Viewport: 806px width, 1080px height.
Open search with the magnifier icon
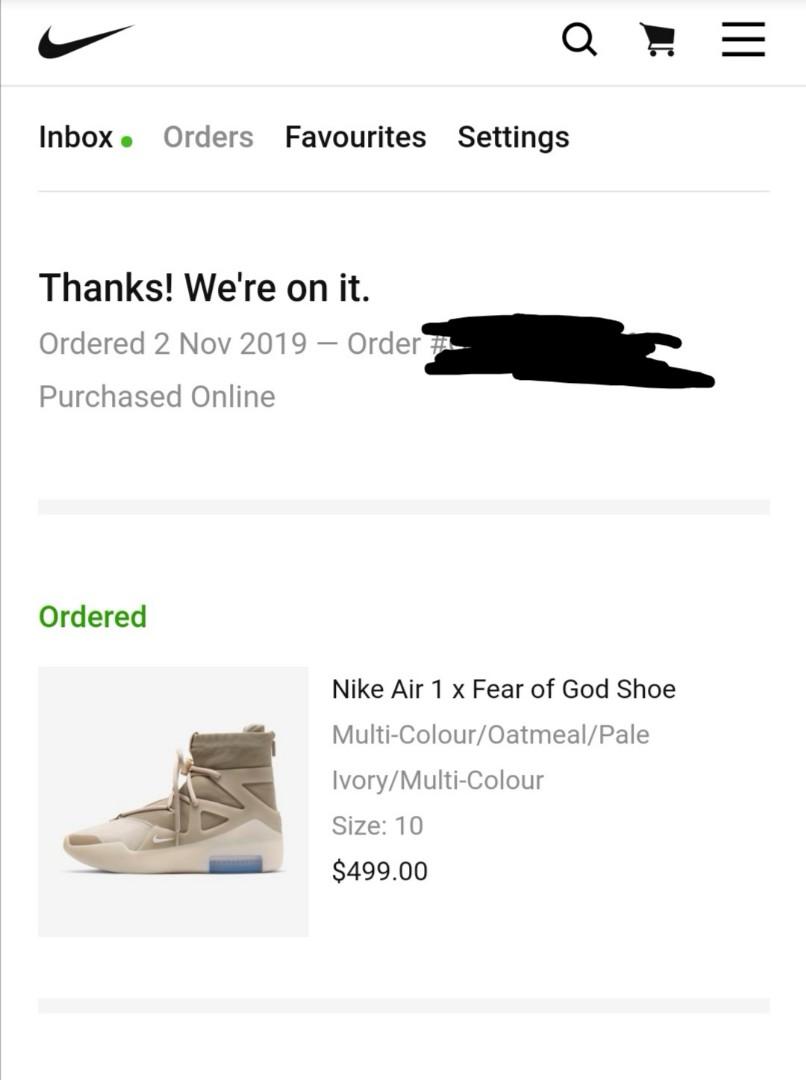coord(579,41)
